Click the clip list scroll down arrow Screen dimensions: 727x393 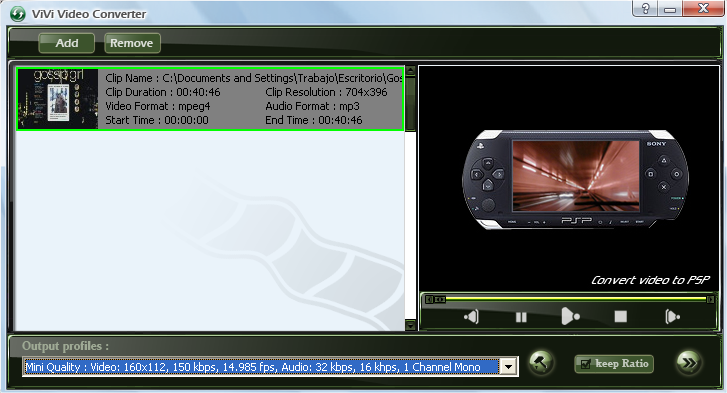pyautogui.click(x=410, y=325)
